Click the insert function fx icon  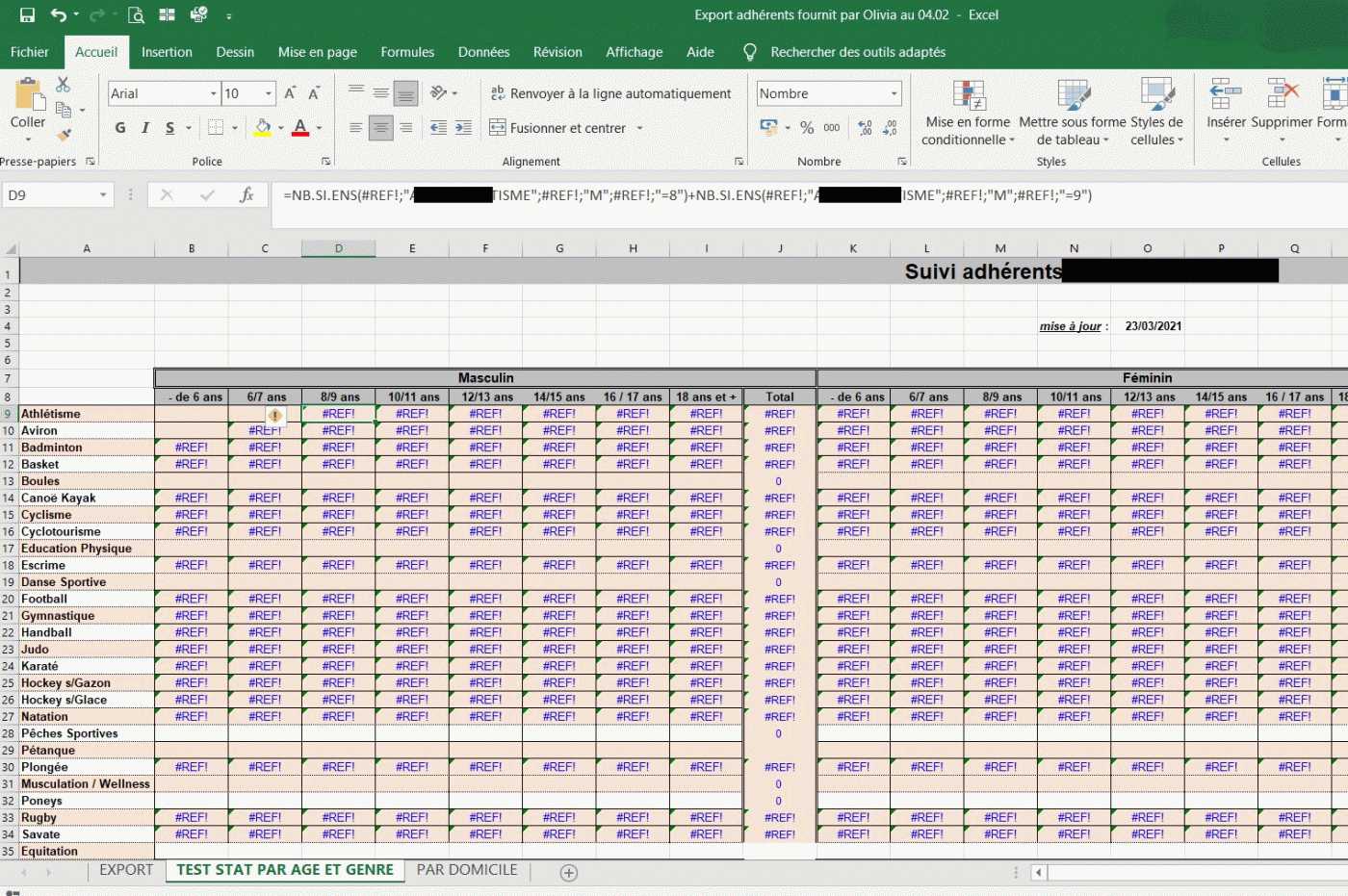point(246,195)
